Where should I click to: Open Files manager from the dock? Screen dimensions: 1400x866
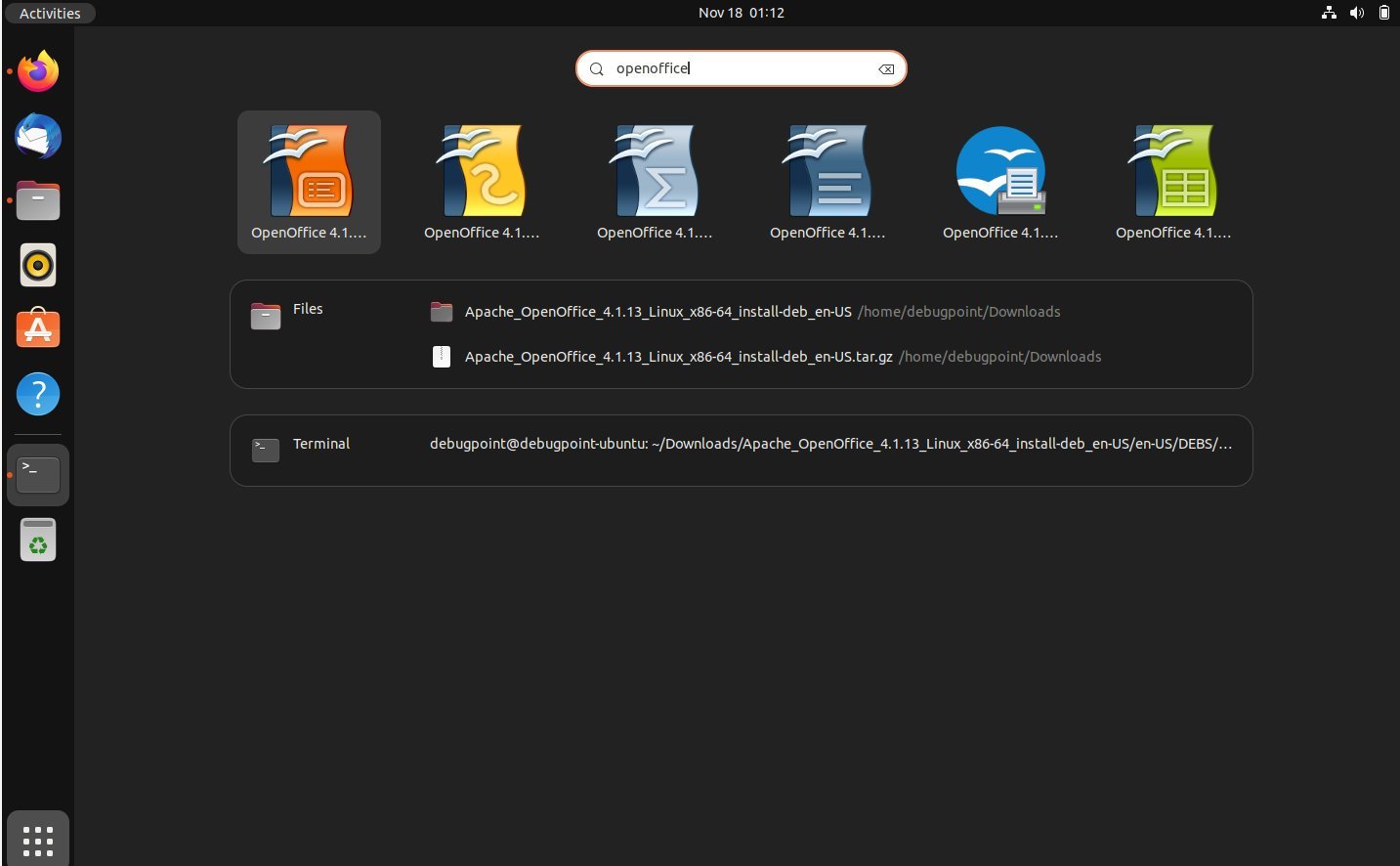click(x=38, y=200)
